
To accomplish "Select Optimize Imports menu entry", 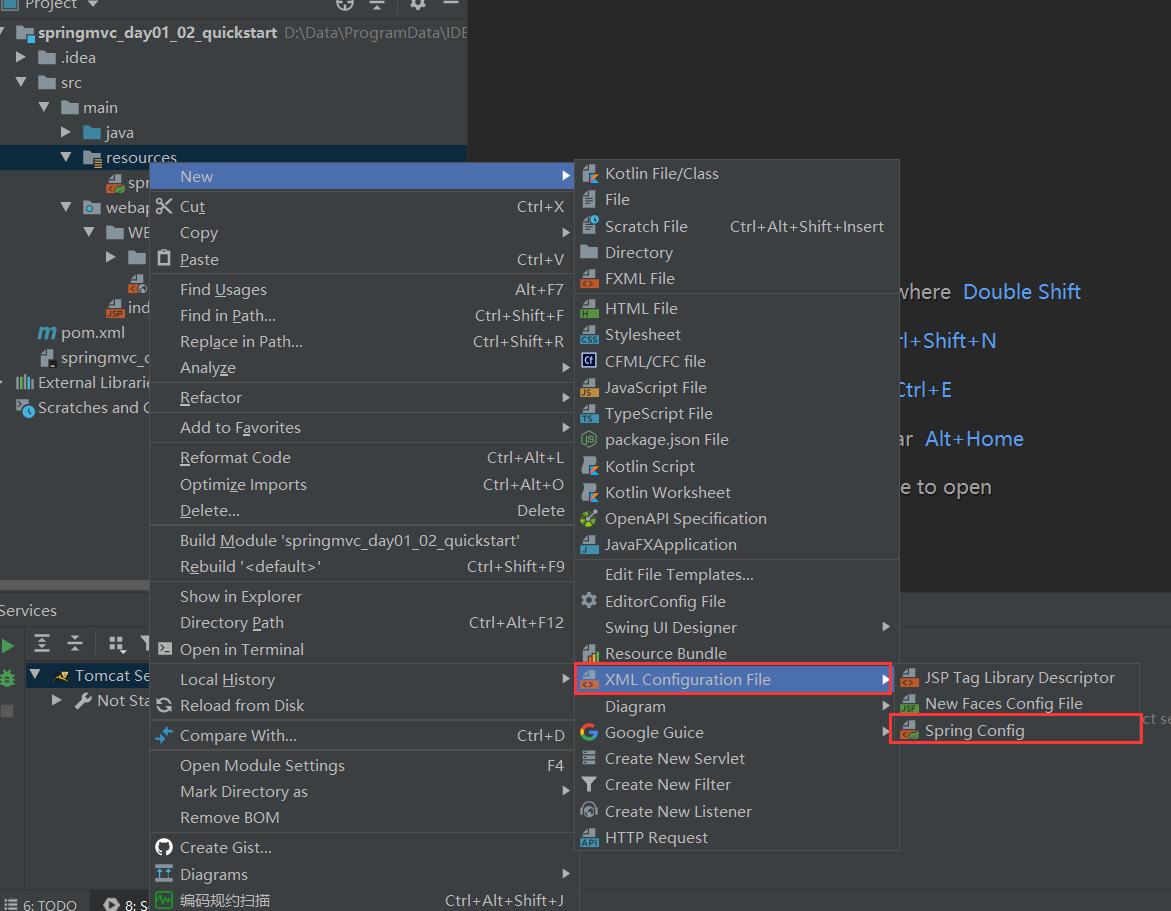I will [x=361, y=485].
